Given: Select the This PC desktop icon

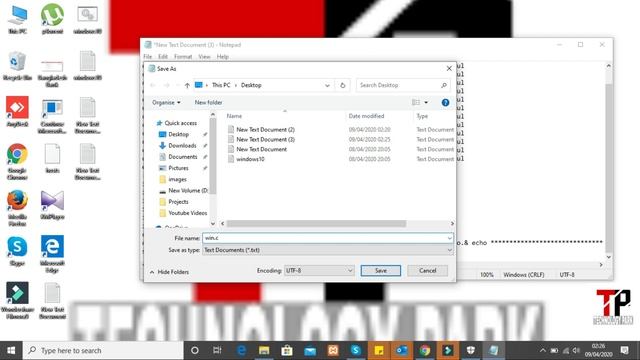Looking at the screenshot, I should 18,20.
